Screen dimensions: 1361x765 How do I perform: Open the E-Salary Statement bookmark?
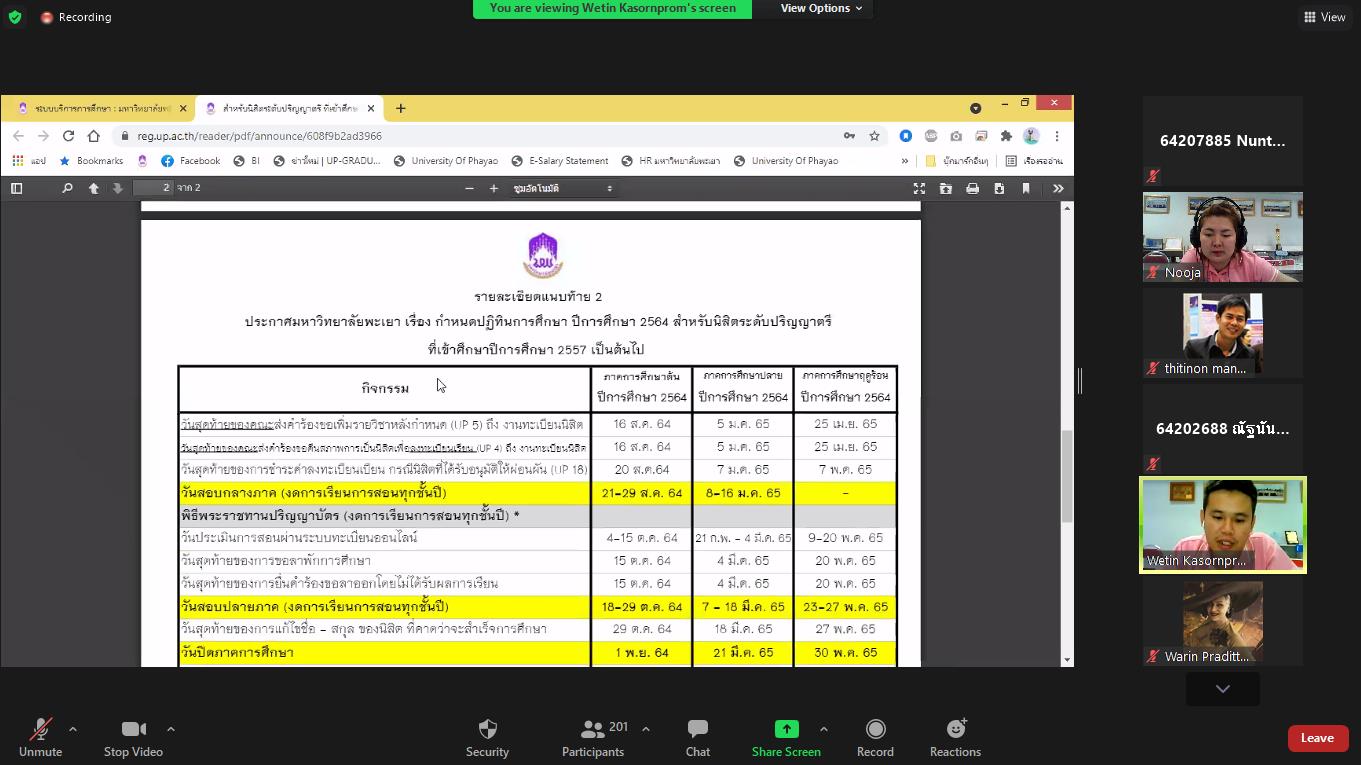[559, 161]
